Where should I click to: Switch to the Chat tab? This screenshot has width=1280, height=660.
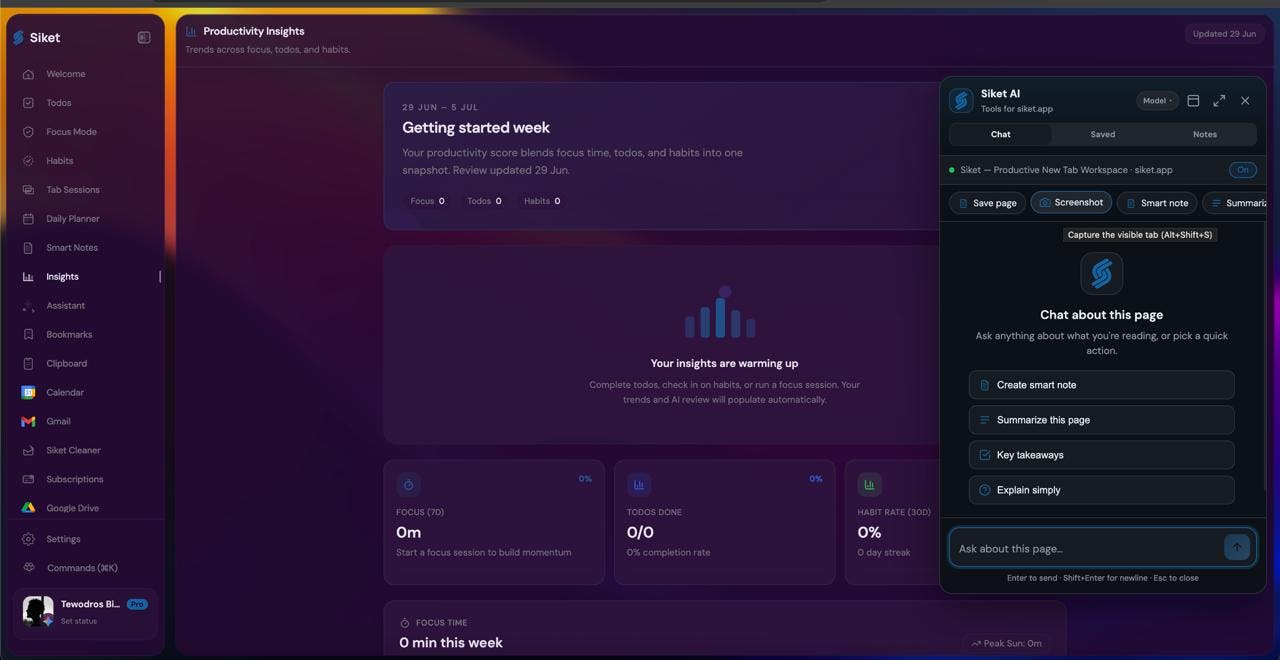[x=1000, y=134]
